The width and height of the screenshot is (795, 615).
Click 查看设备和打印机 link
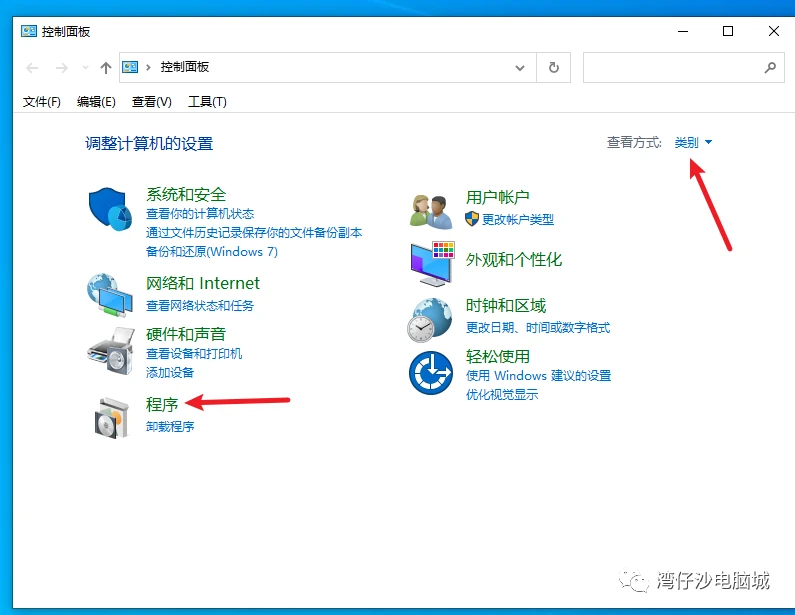pos(194,353)
